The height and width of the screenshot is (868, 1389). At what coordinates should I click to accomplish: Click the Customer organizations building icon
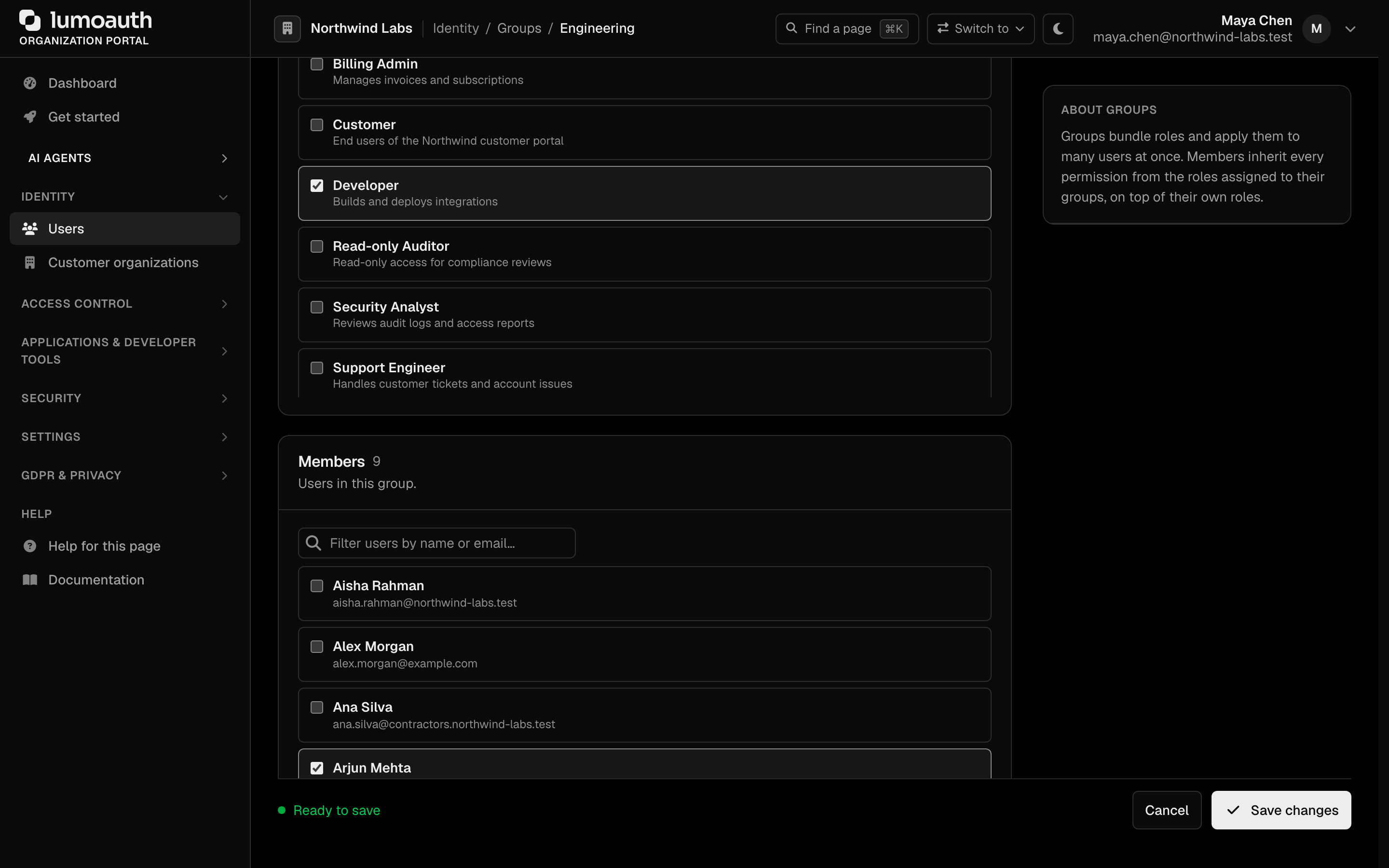(30, 262)
